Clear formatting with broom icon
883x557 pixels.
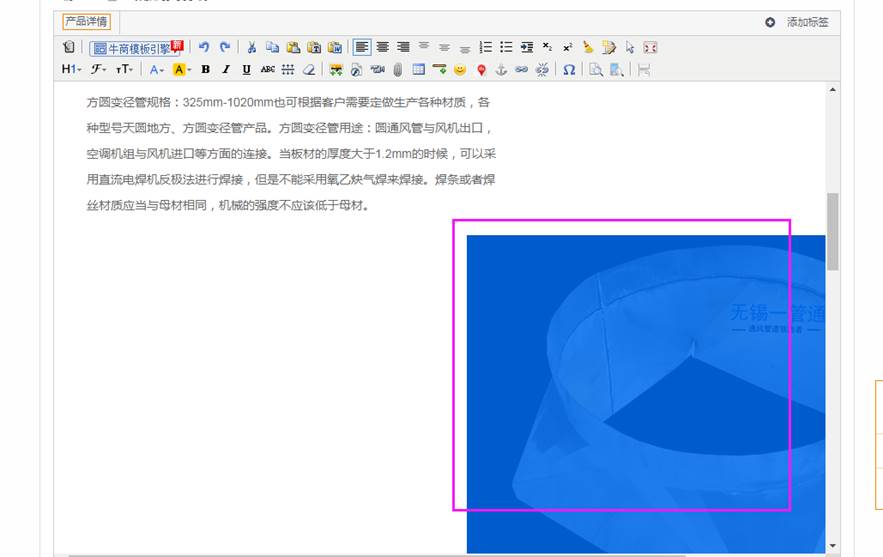[x=588, y=47]
